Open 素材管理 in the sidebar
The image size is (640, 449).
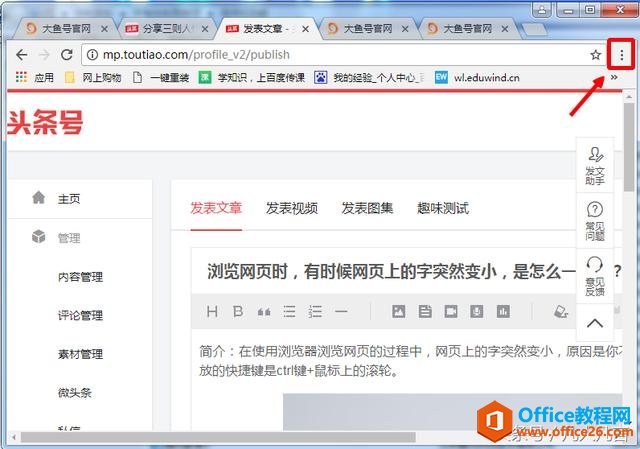click(x=80, y=354)
